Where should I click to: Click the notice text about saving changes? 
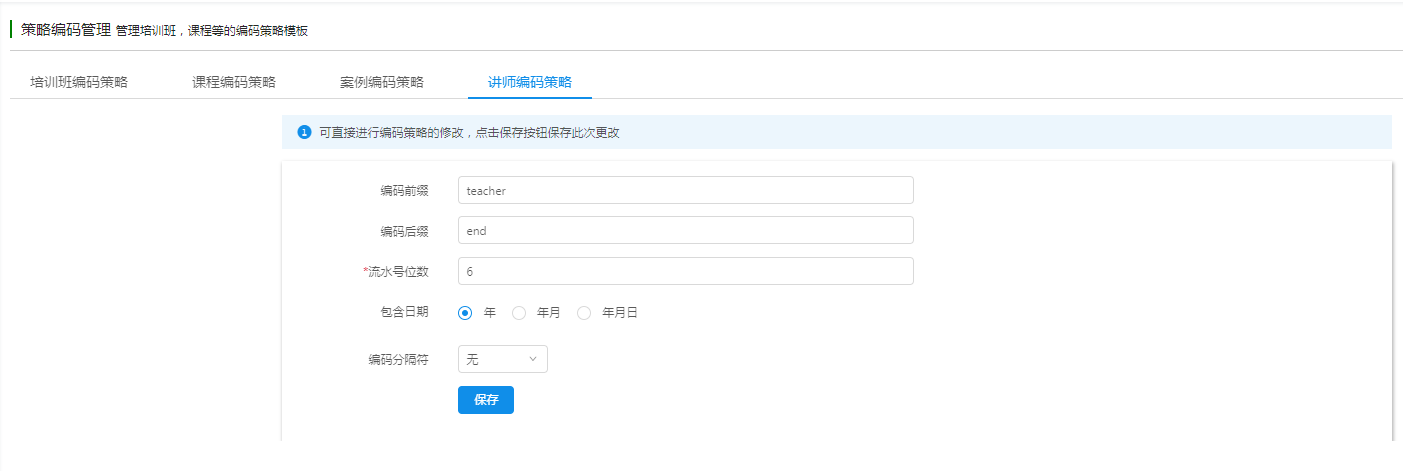(469, 132)
